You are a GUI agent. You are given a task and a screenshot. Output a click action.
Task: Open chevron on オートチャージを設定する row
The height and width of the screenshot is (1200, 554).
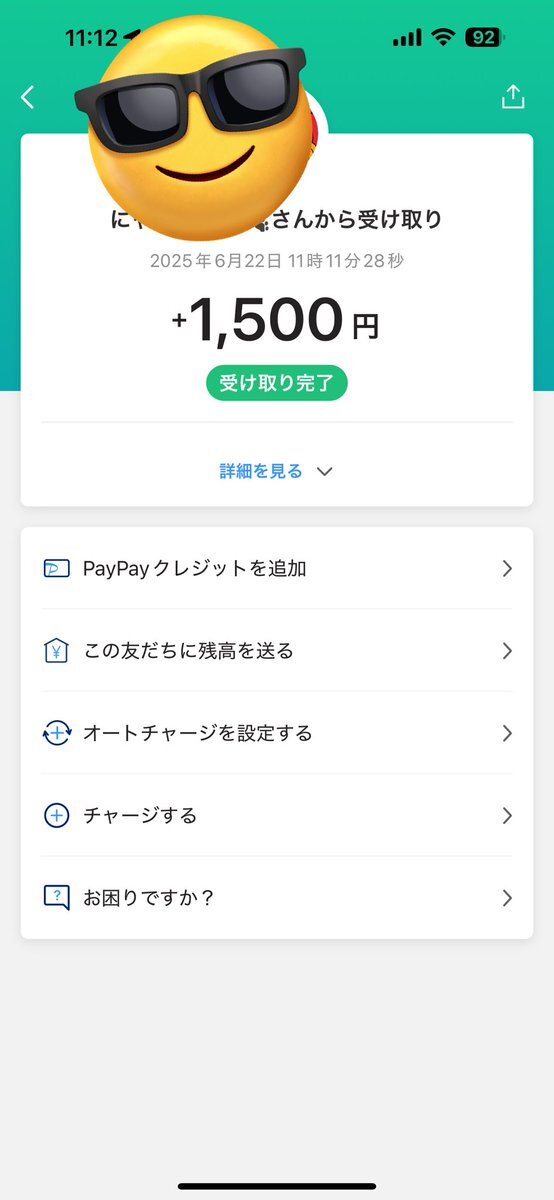click(x=507, y=733)
